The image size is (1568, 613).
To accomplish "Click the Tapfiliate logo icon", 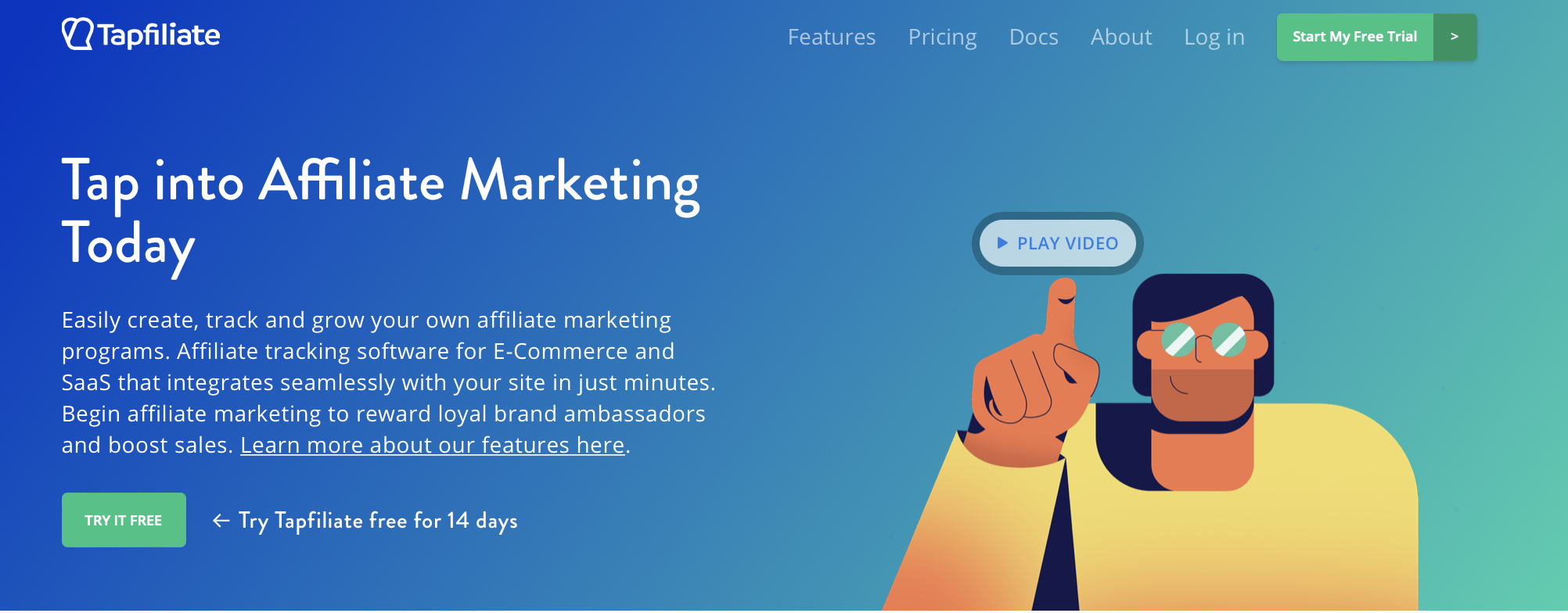I will tap(78, 34).
